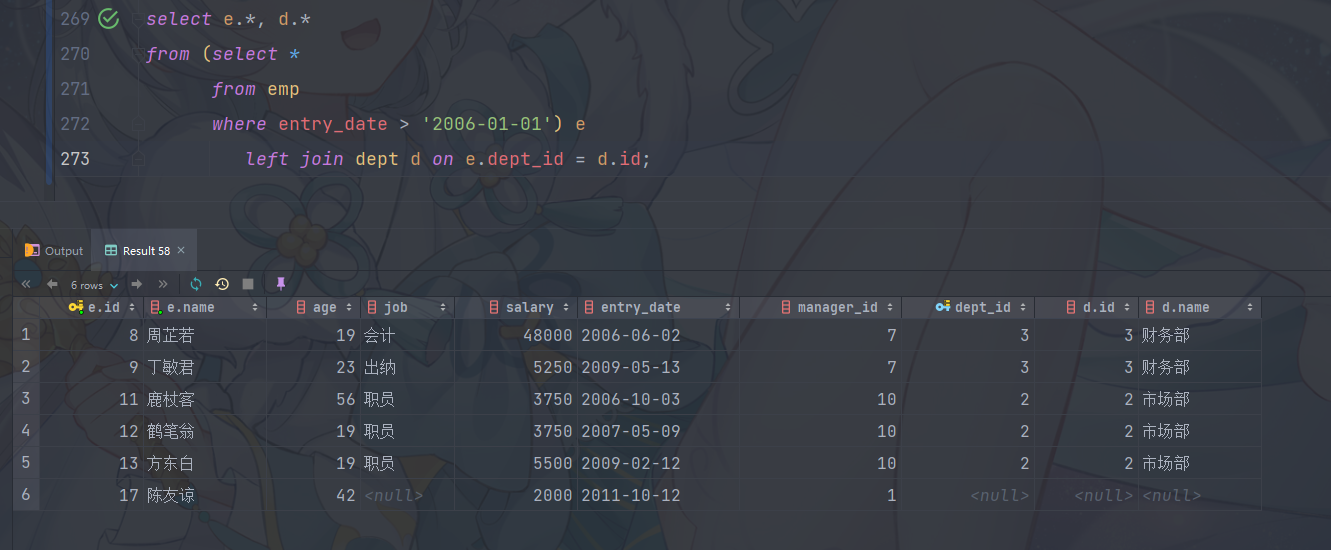The image size is (1331, 550).
Task: Open the 6 rows page size dropdown
Action: (x=94, y=285)
